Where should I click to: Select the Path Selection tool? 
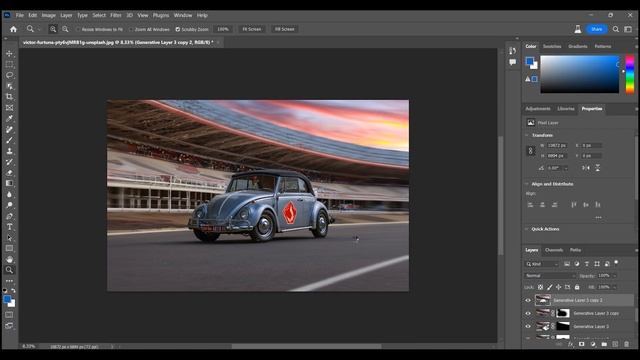click(x=9, y=238)
